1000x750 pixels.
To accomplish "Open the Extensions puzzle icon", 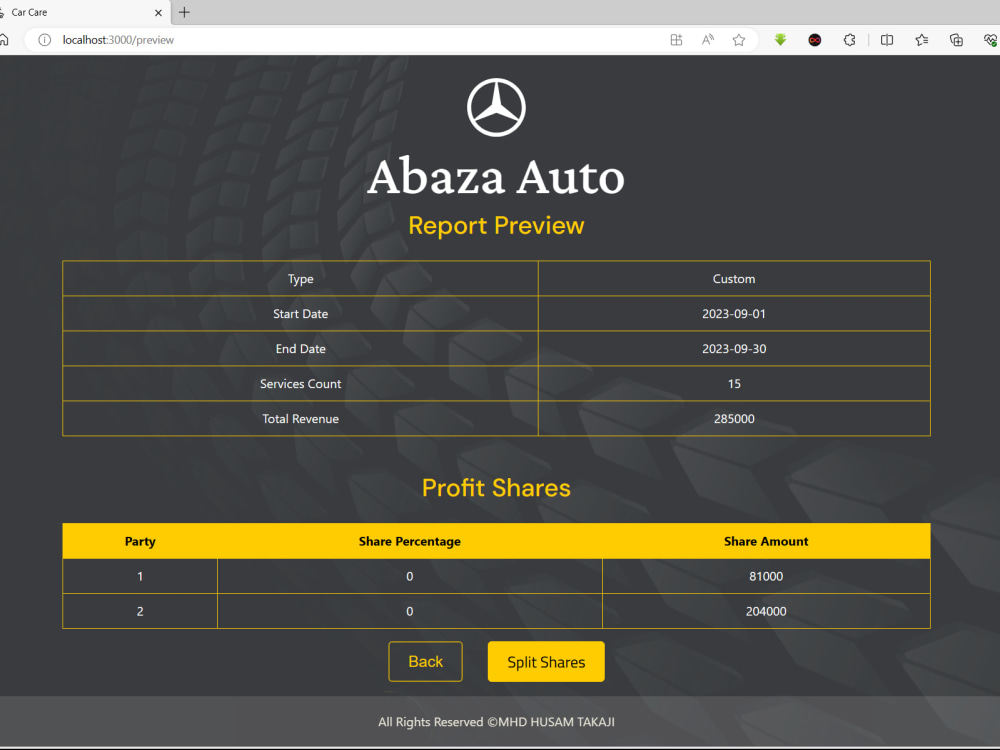I will (849, 40).
